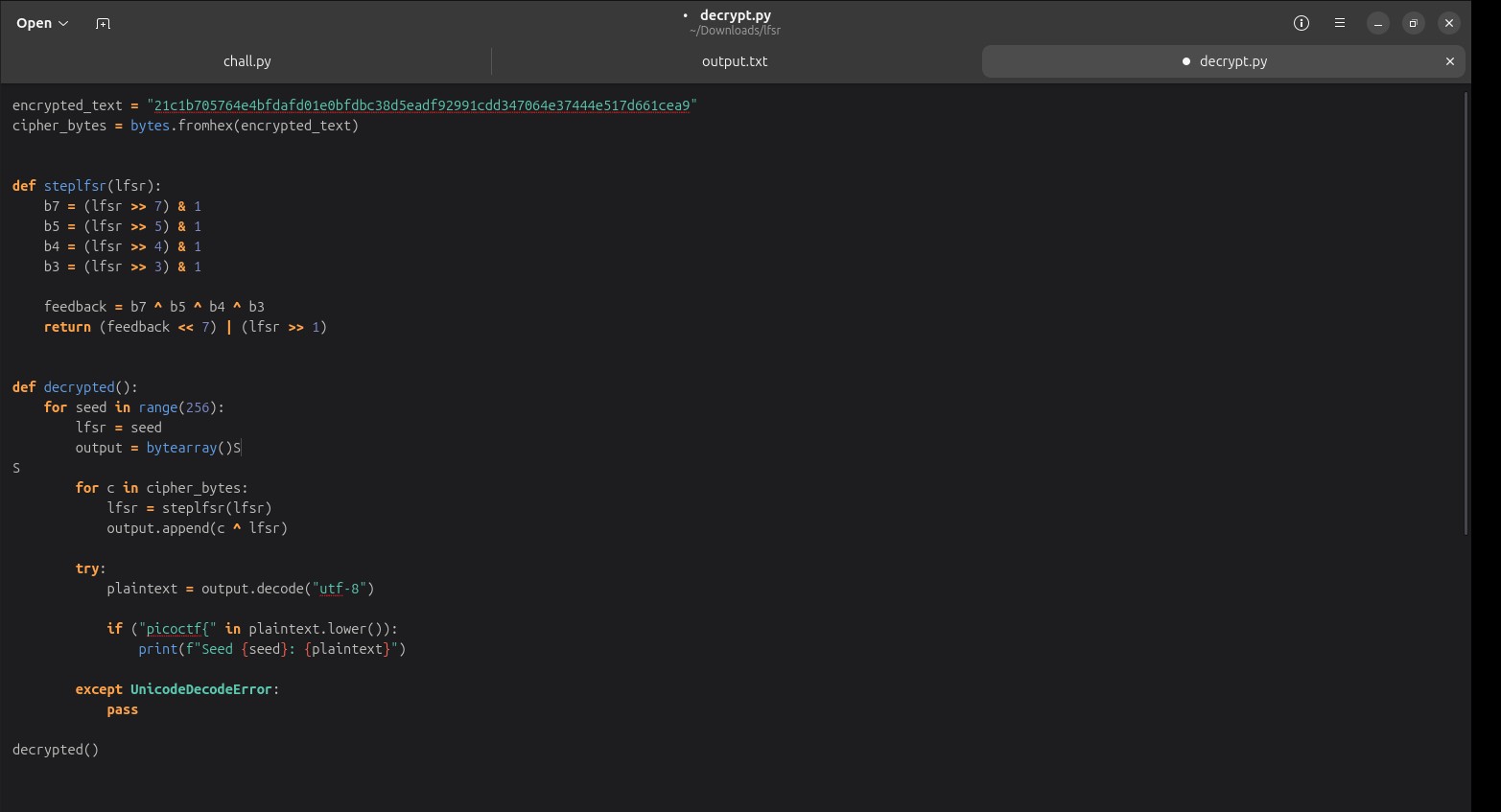The width and height of the screenshot is (1501, 812).
Task: Minimize the text editor window
Action: click(x=1378, y=23)
